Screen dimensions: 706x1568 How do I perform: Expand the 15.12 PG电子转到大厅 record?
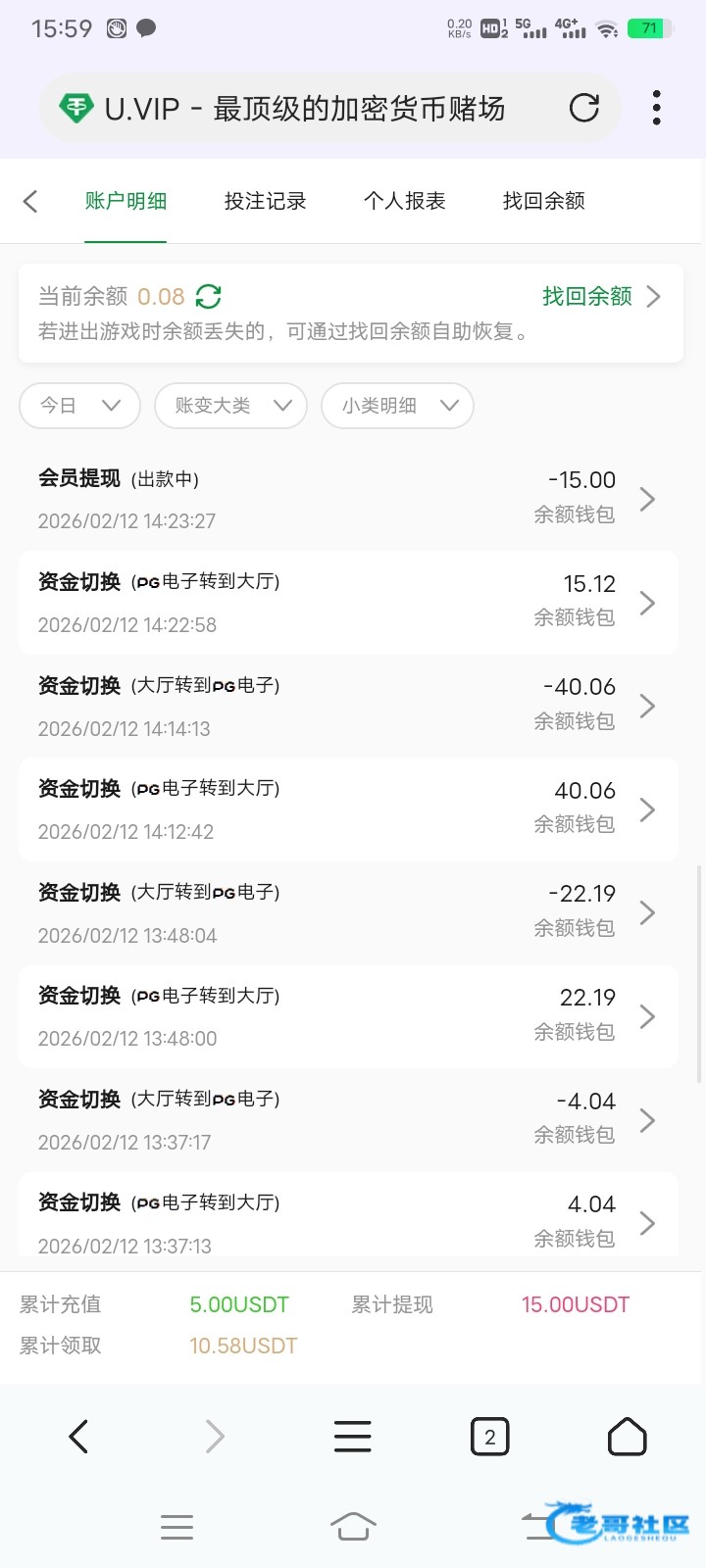click(x=348, y=603)
